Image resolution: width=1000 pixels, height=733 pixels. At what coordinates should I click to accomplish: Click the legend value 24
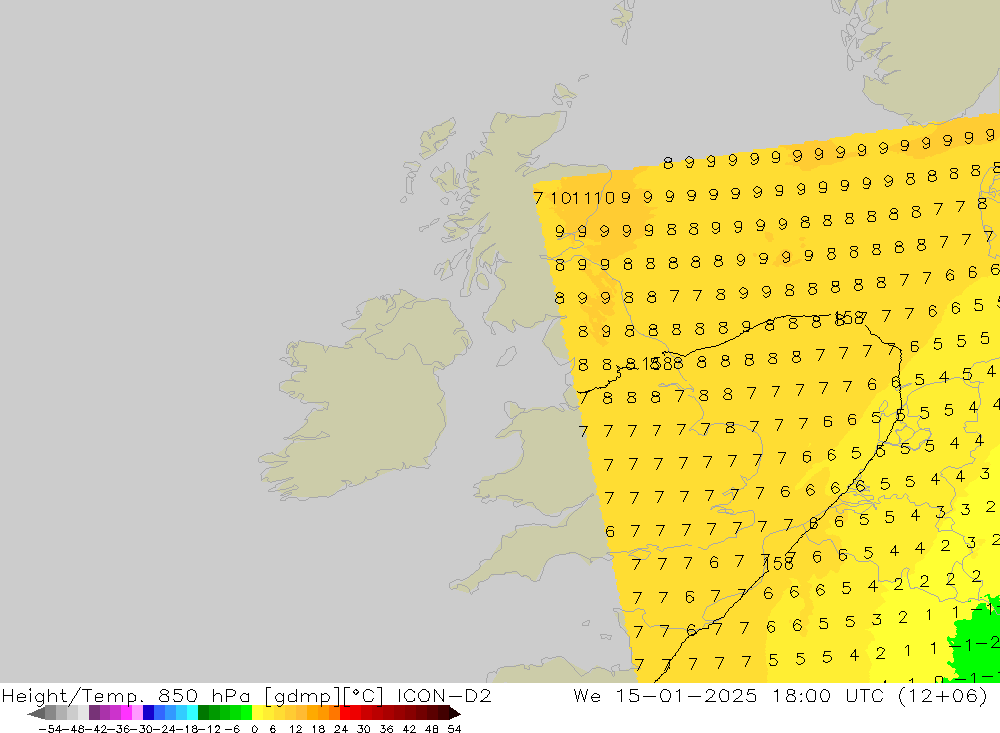coord(341,729)
